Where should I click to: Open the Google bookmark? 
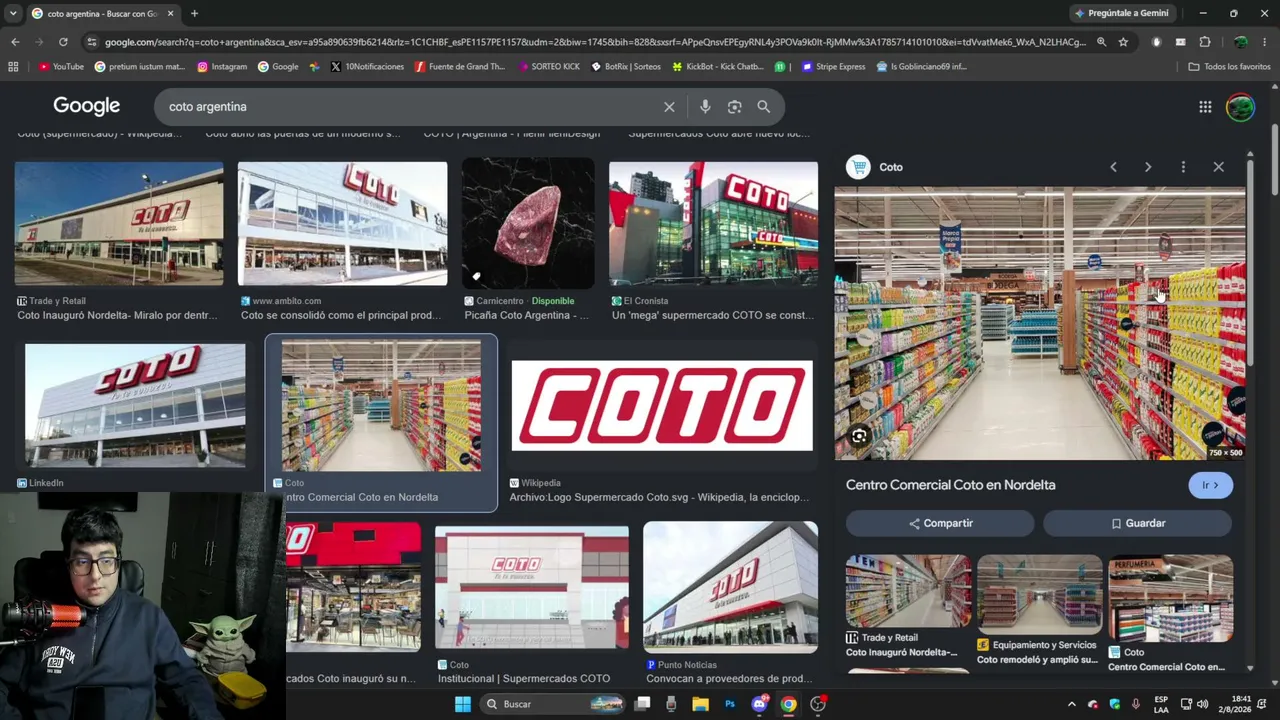[278, 67]
